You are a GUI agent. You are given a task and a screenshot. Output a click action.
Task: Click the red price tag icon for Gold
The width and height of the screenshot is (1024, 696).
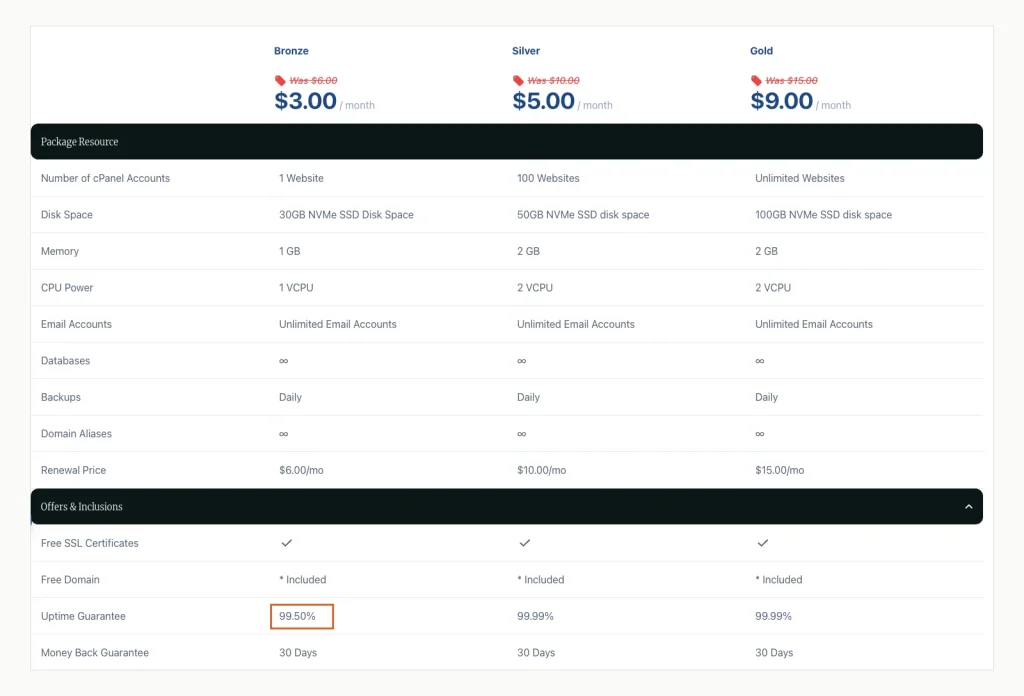click(756, 80)
